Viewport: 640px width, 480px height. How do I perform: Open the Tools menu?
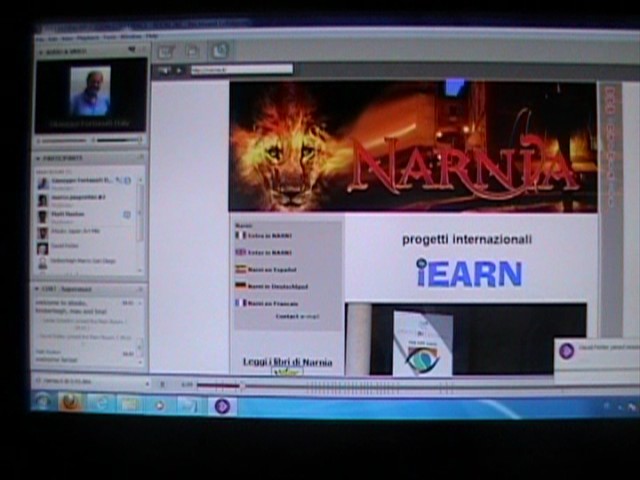109,37
